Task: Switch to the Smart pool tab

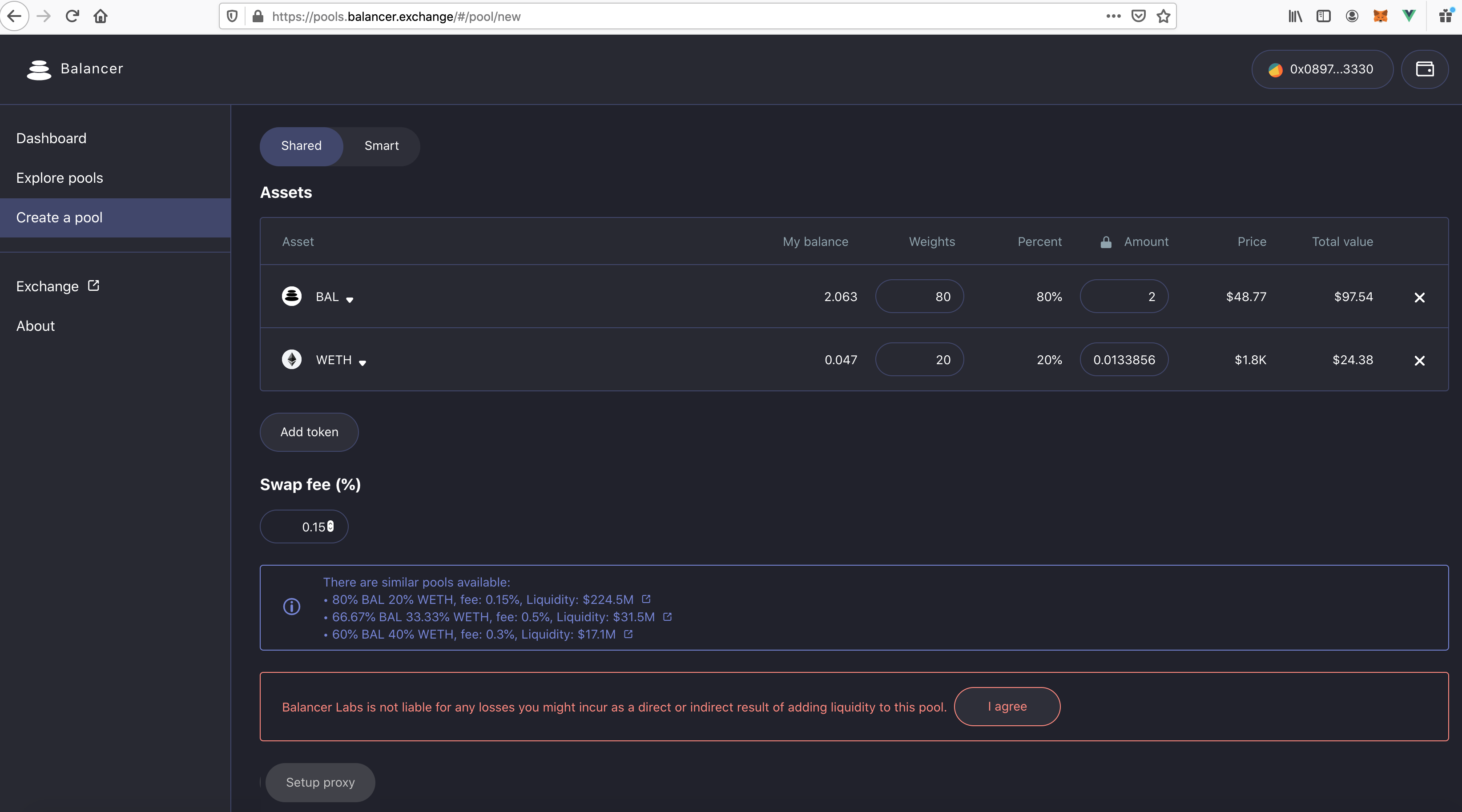Action: coord(381,146)
